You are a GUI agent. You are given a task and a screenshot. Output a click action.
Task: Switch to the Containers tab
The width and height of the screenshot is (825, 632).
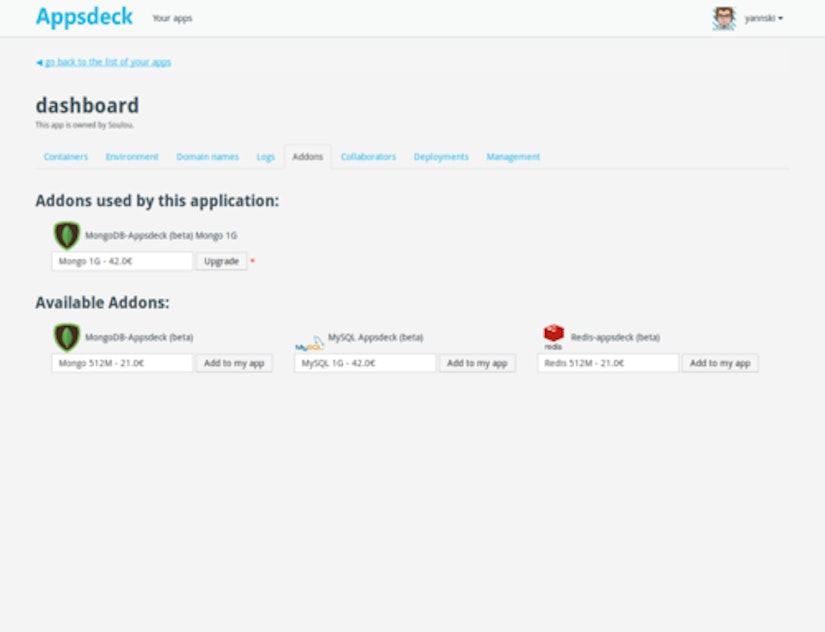coord(66,157)
